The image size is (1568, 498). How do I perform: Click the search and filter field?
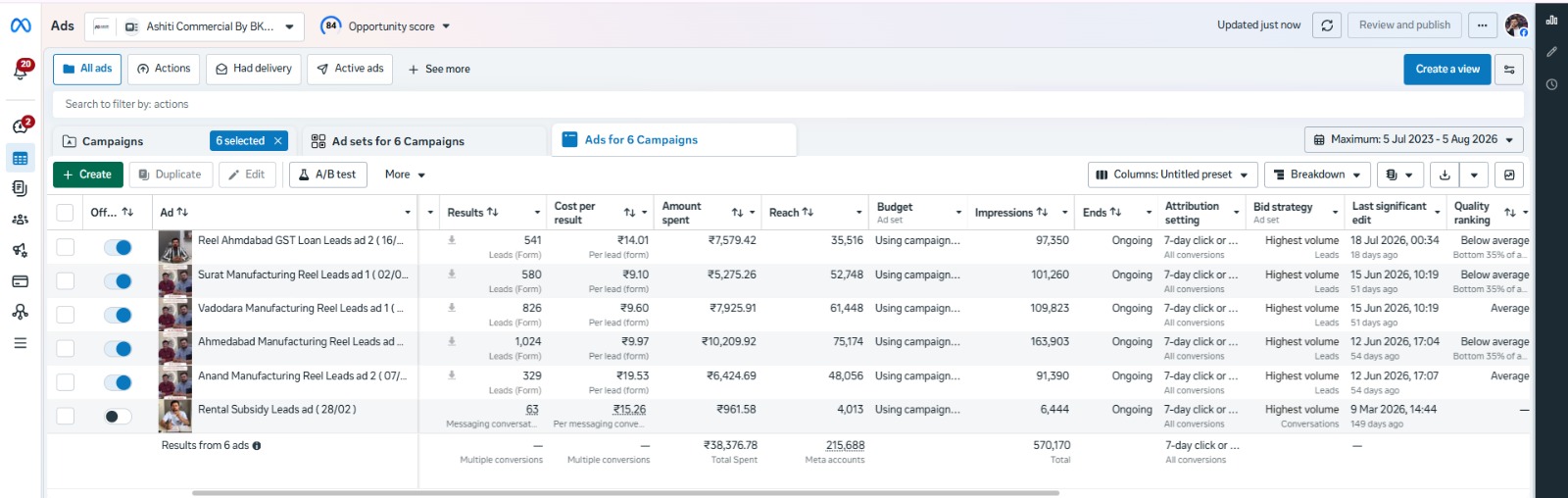coord(788,104)
